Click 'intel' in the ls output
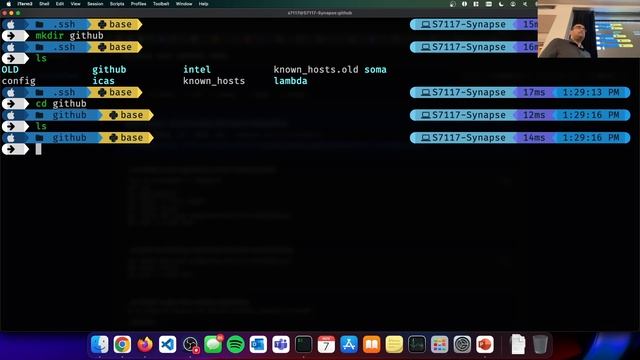Viewport: 640px width, 360px height. pyautogui.click(x=197, y=70)
